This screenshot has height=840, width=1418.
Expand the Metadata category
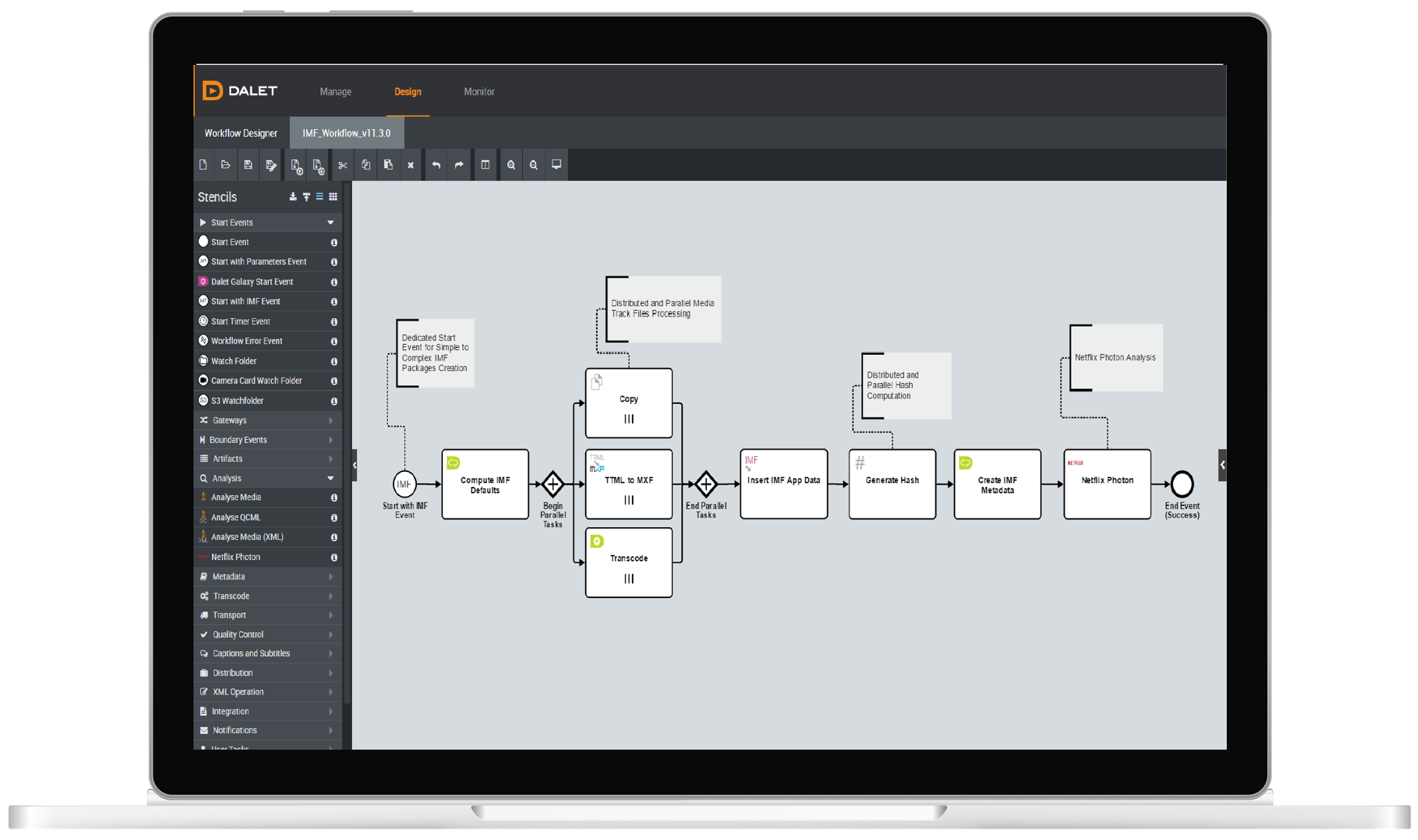click(x=267, y=576)
